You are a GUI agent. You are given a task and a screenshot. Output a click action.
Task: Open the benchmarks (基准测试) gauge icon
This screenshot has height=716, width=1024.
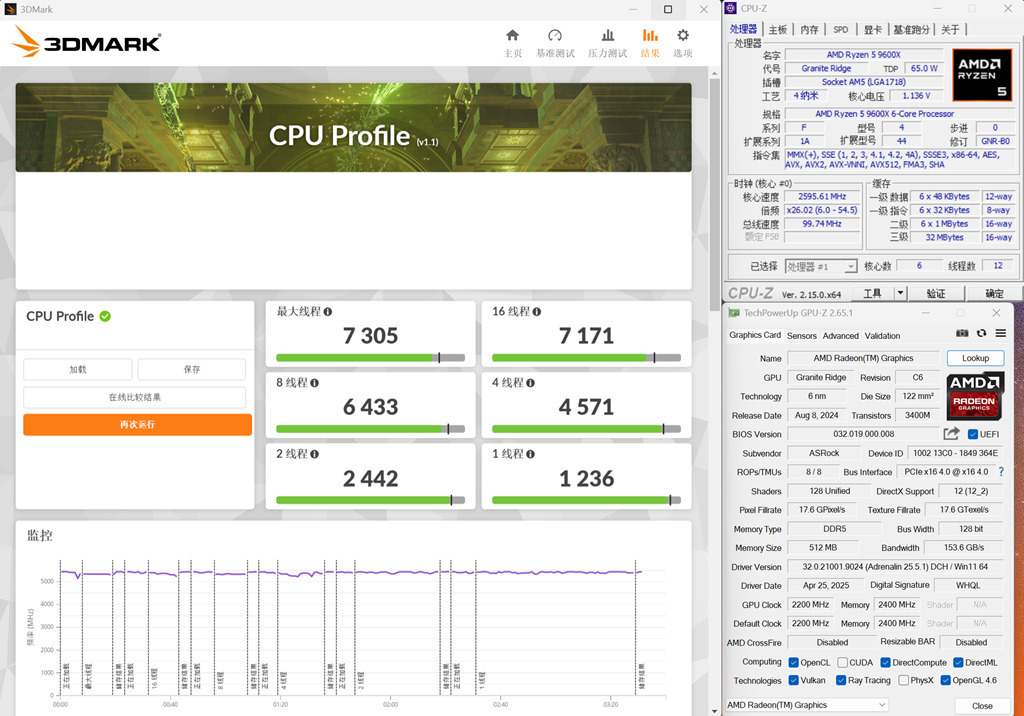click(555, 37)
